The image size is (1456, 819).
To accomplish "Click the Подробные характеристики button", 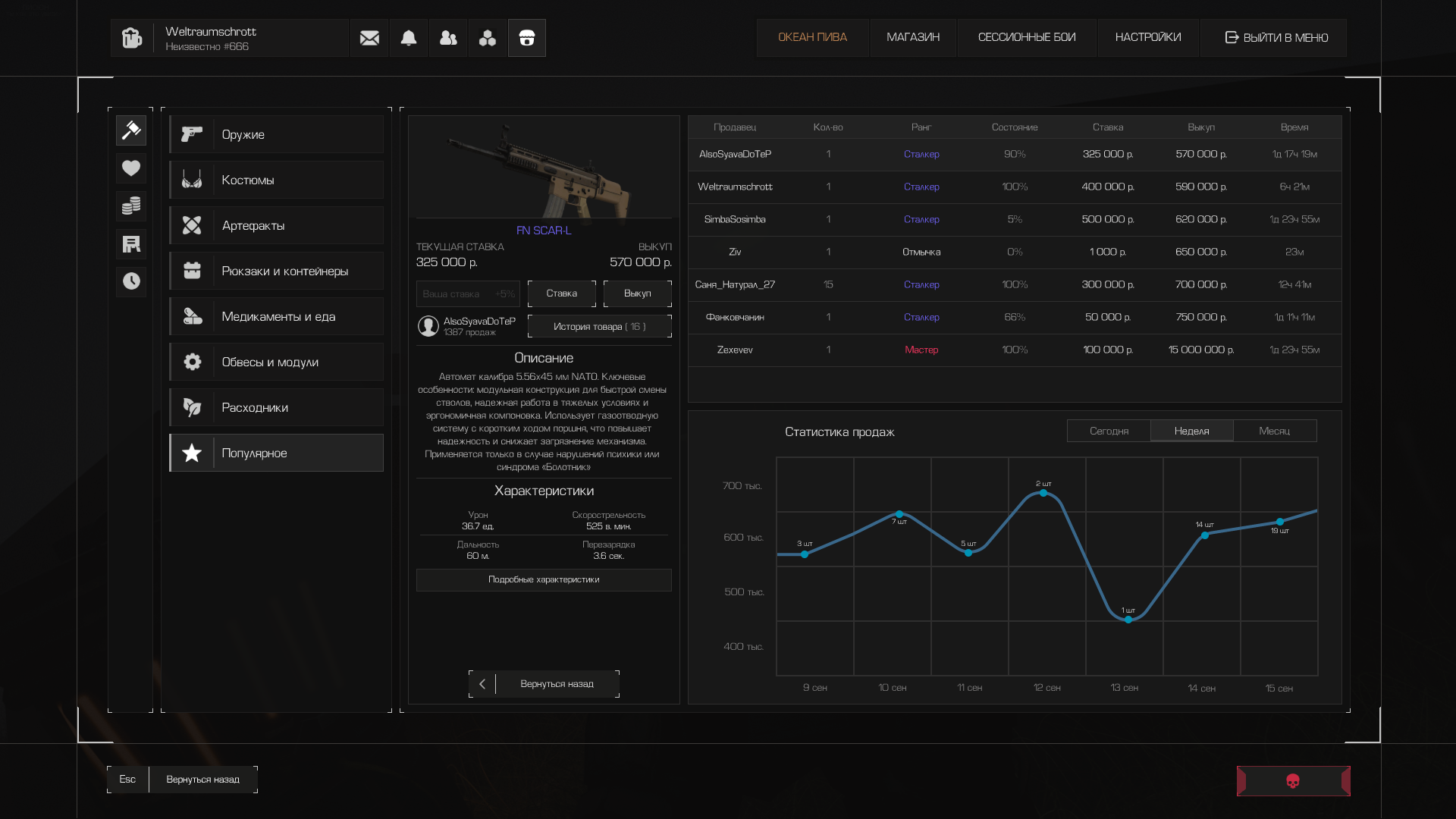I will (544, 580).
